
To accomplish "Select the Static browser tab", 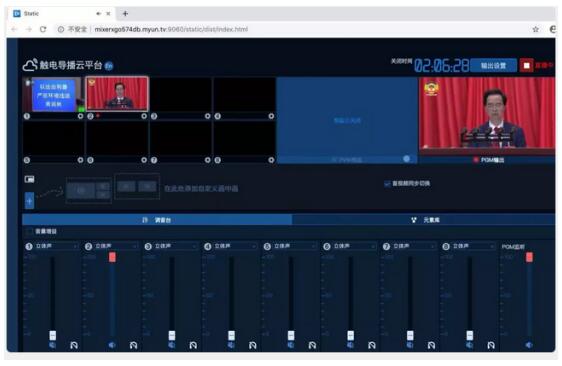I will 61,14.
